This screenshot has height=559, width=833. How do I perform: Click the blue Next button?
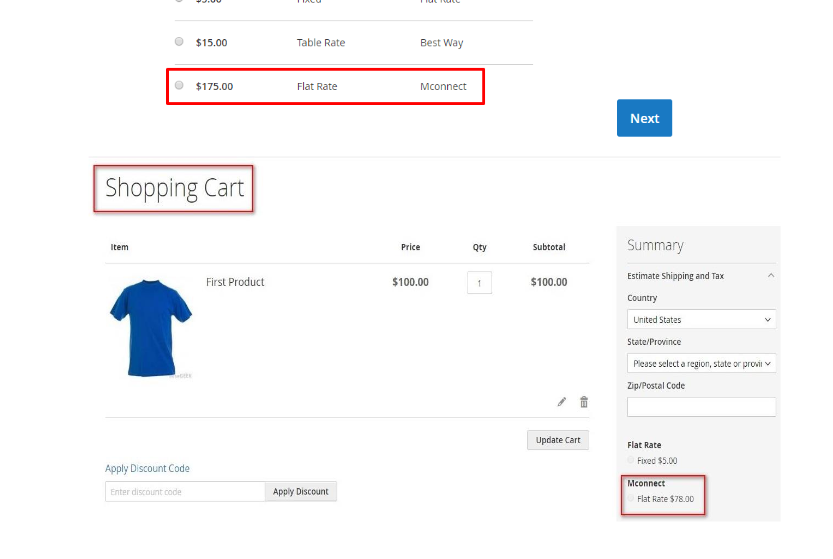(x=644, y=118)
